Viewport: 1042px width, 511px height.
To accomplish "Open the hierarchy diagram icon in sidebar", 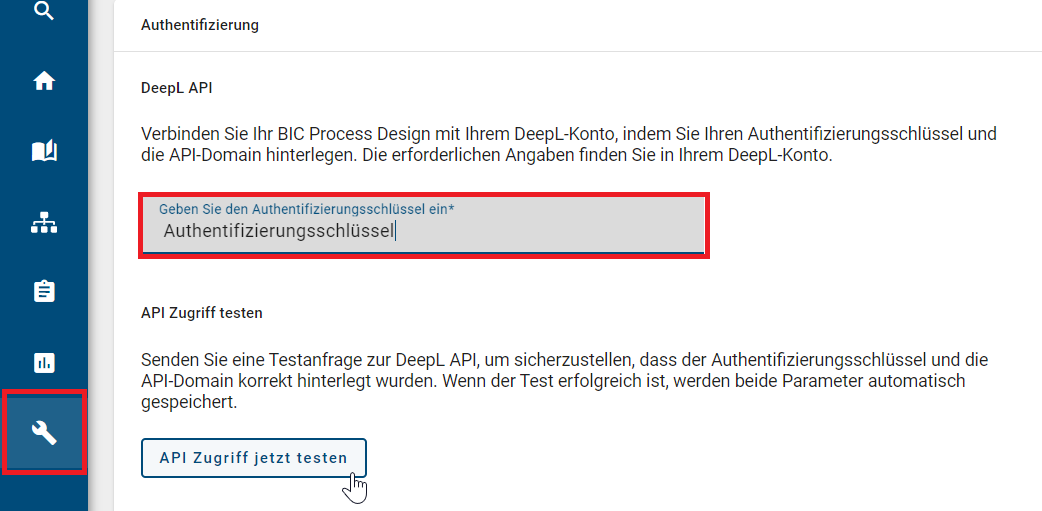I will (x=44, y=223).
